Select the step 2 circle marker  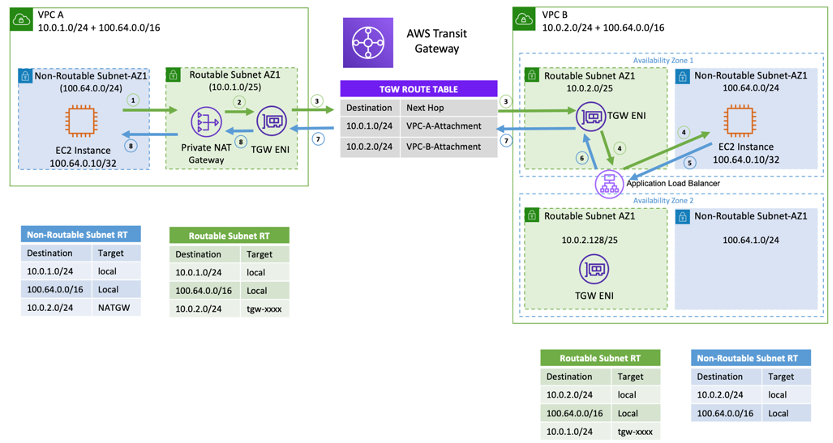238,102
